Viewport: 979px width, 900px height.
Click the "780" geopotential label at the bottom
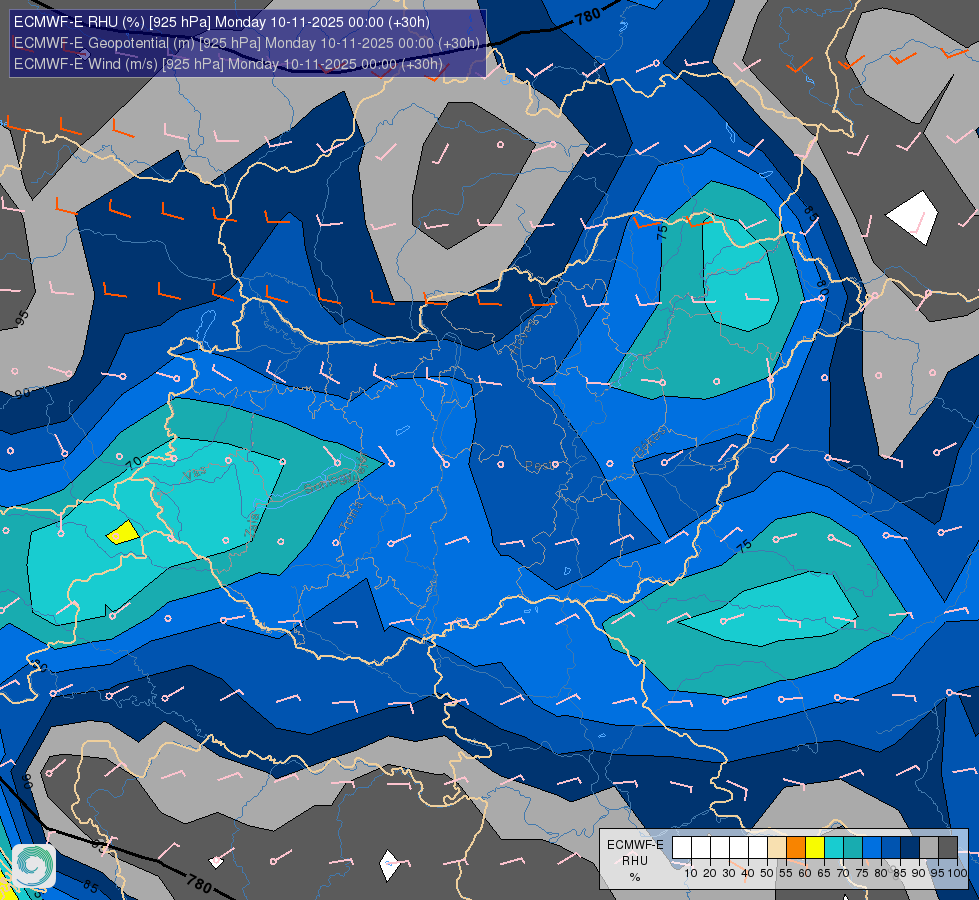point(199,884)
